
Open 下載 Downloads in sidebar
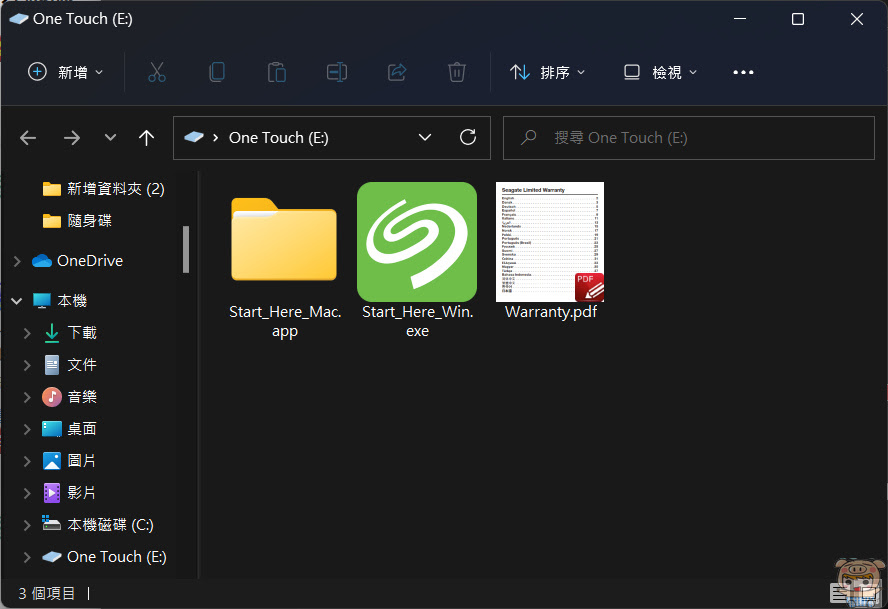70,333
